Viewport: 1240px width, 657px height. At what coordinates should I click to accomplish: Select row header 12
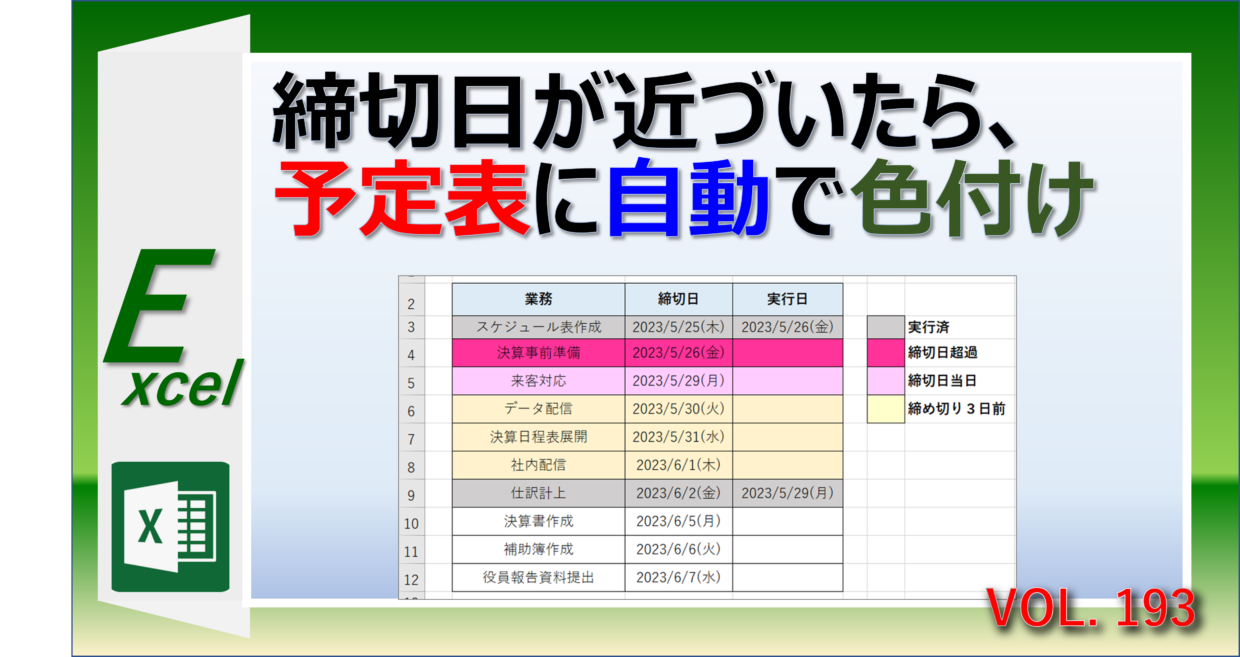click(x=411, y=578)
